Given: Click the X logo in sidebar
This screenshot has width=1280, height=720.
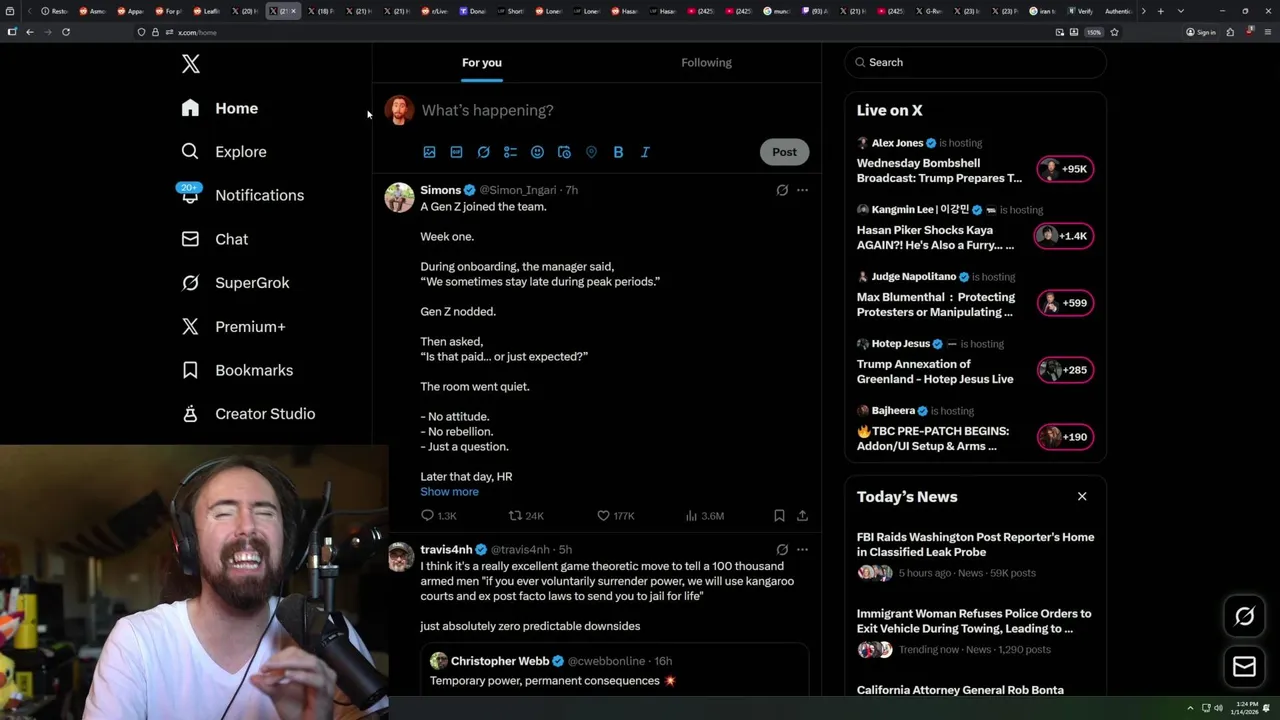Looking at the screenshot, I should pyautogui.click(x=191, y=65).
